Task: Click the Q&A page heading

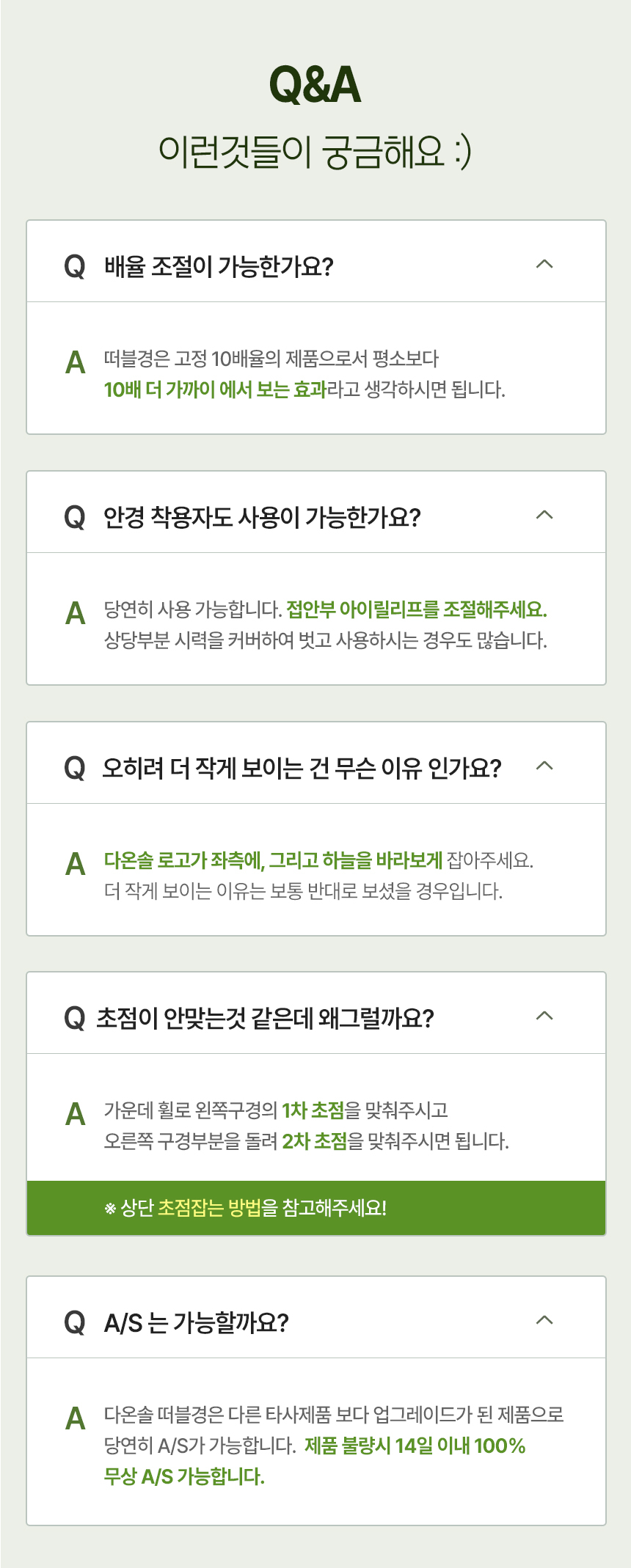Action: [315, 85]
